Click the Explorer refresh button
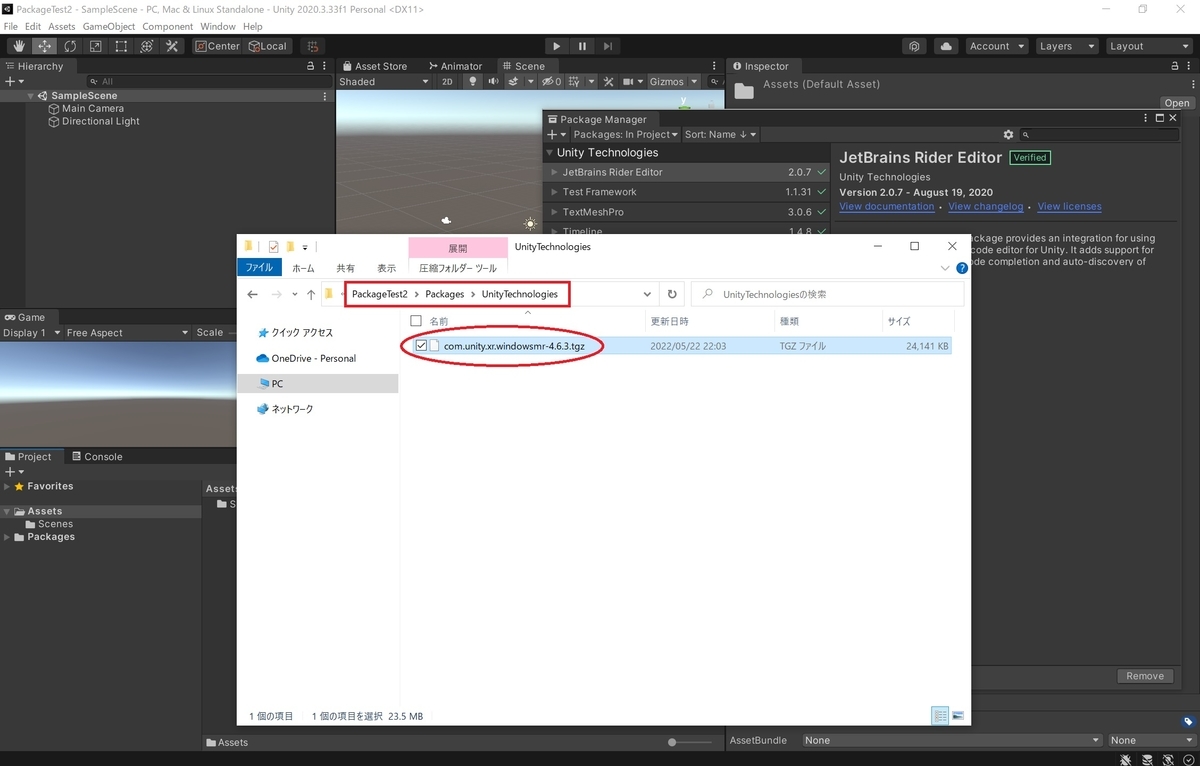 672,294
